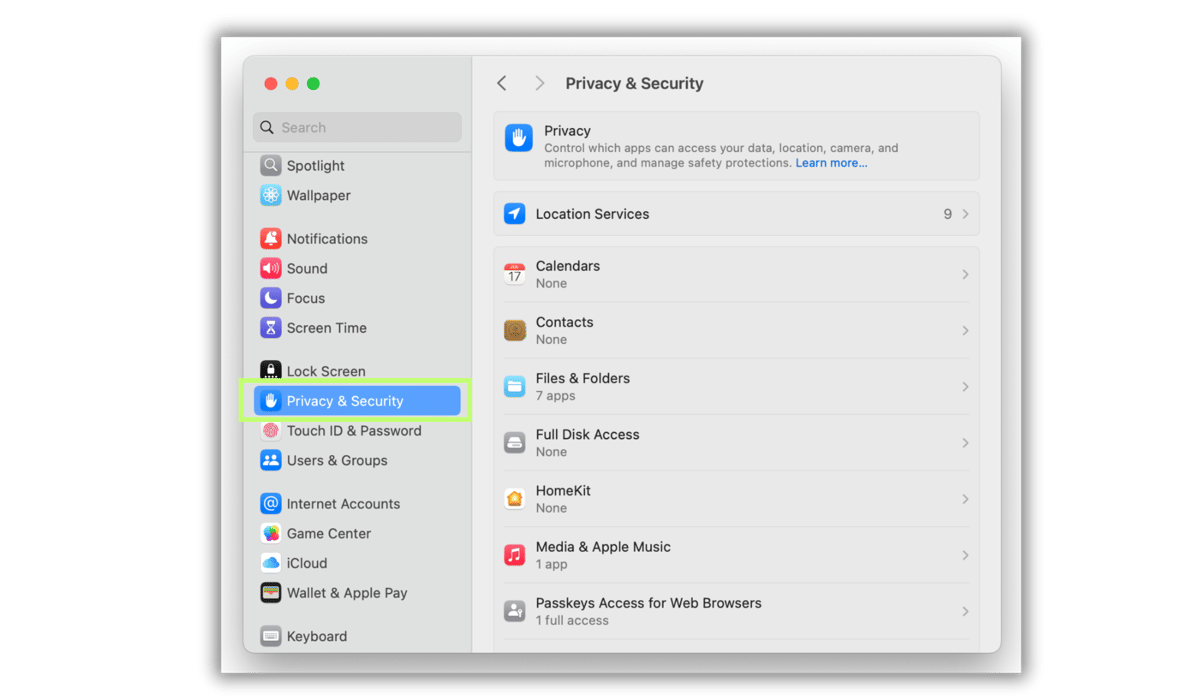The width and height of the screenshot is (1200, 698).
Task: Click the Users & Groups icon
Action: tap(270, 461)
